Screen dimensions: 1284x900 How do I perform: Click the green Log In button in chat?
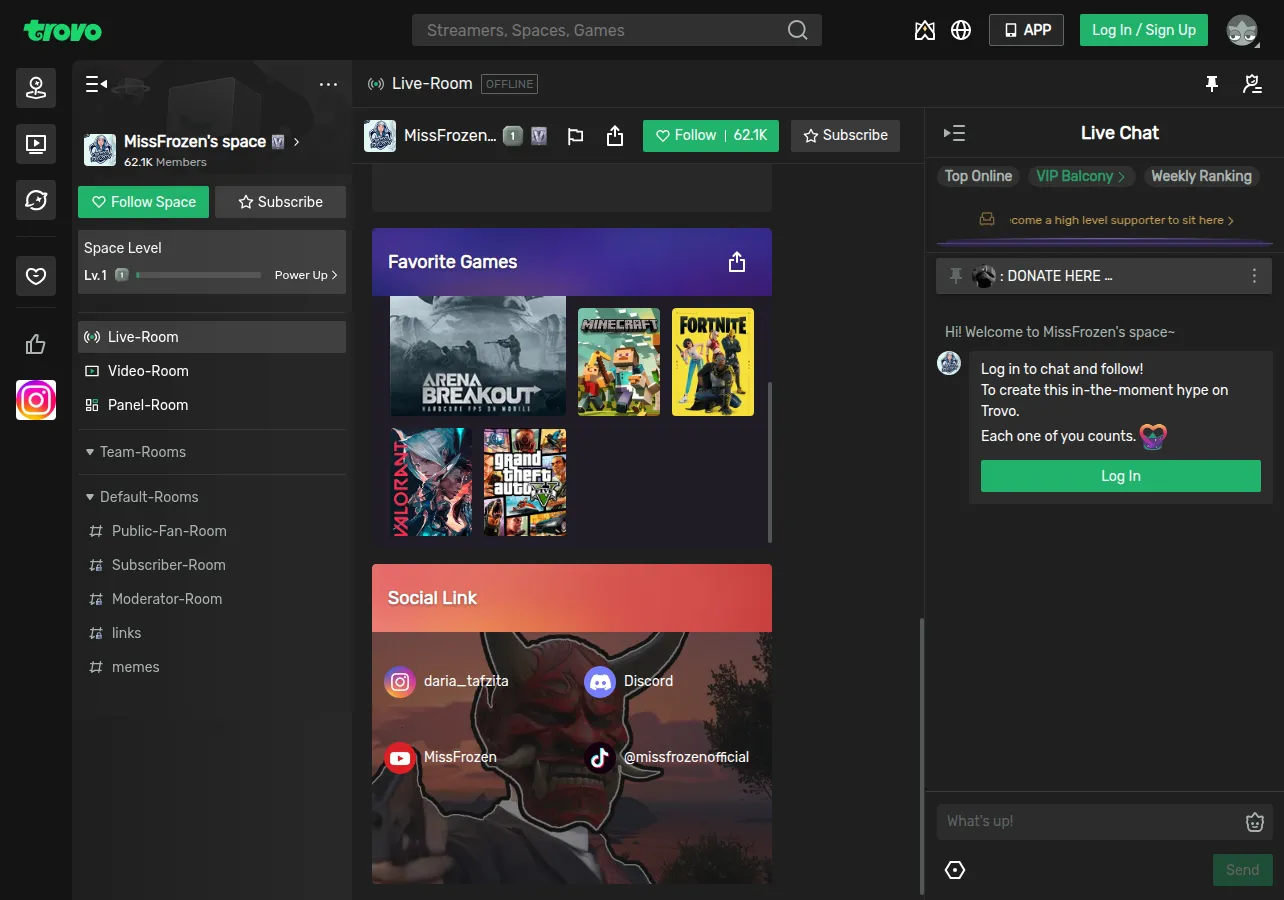[1121, 476]
